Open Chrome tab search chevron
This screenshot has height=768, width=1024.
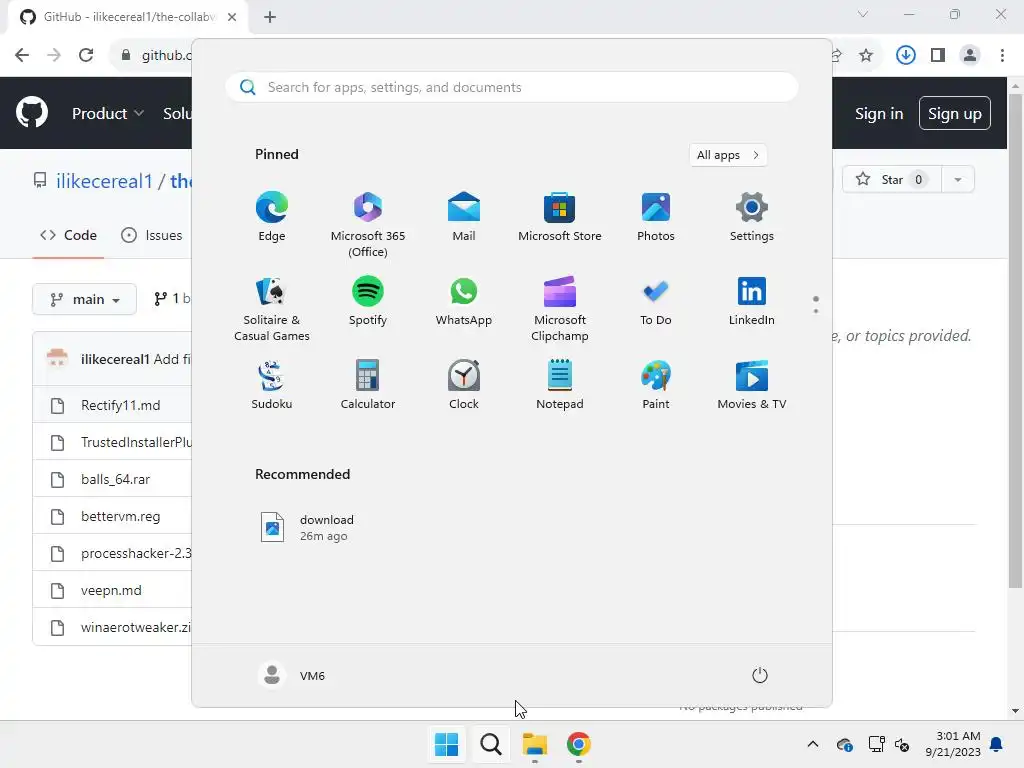pyautogui.click(x=863, y=14)
